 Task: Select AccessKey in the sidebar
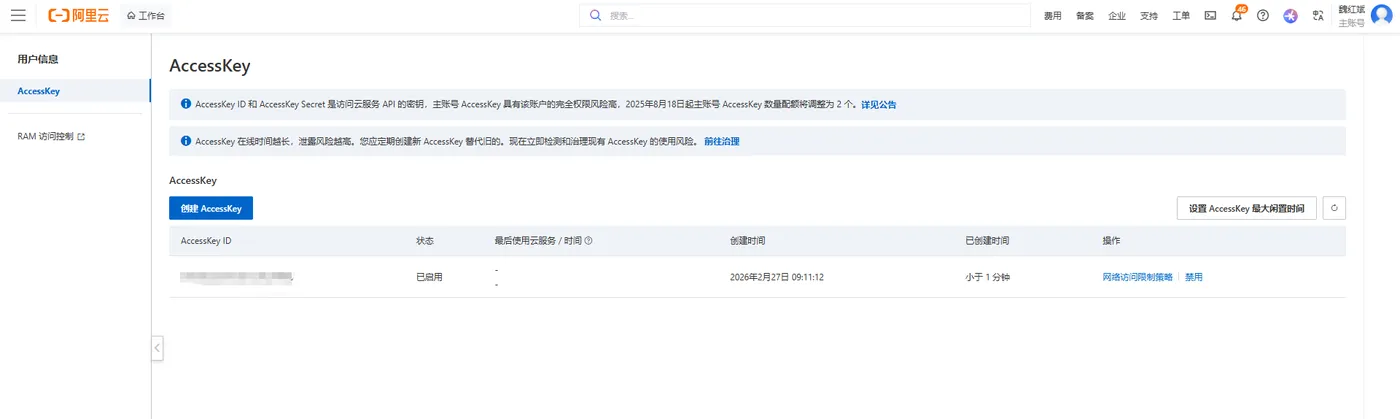pos(75,91)
